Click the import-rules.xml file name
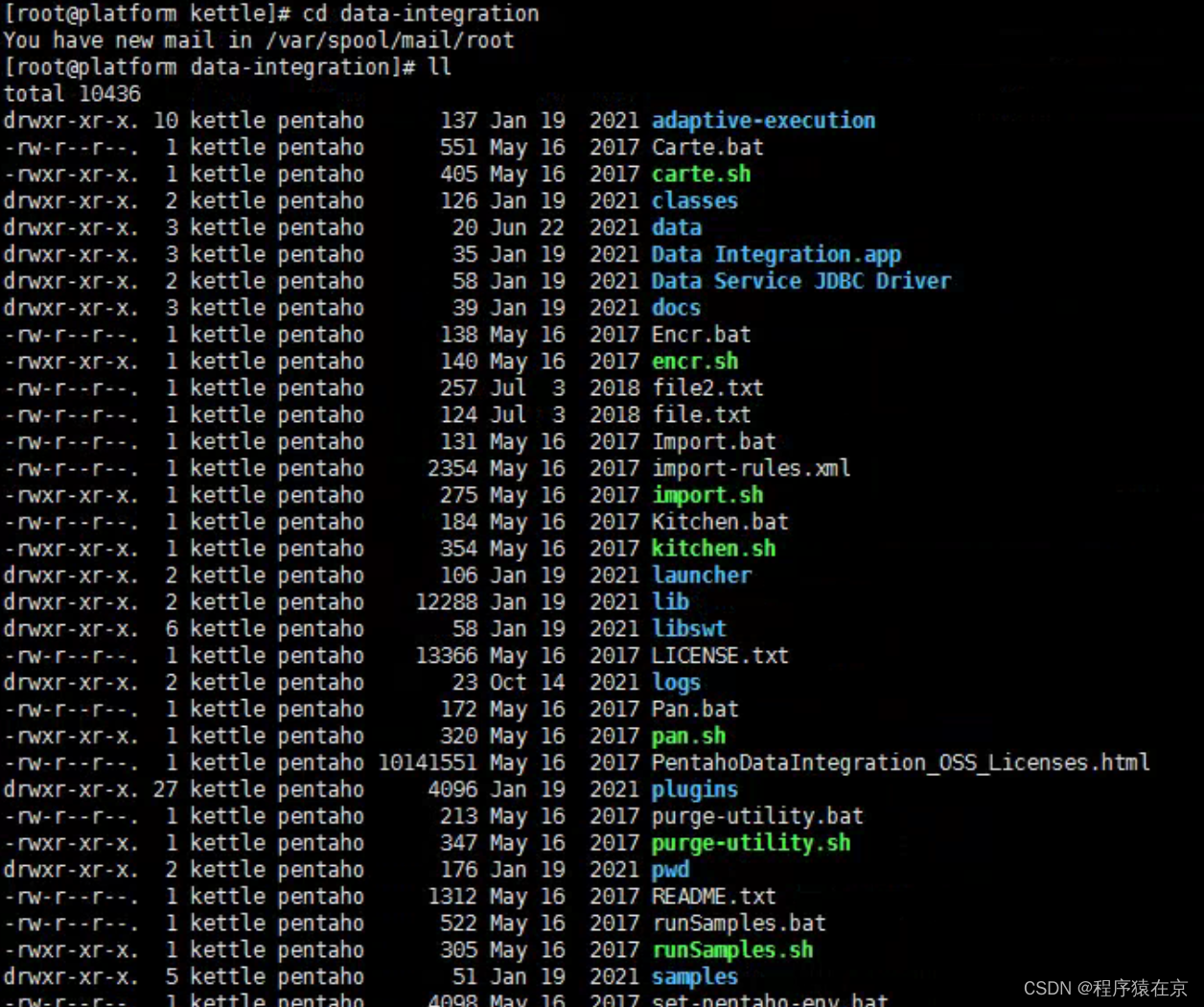The width and height of the screenshot is (1204, 1007). pos(751,469)
